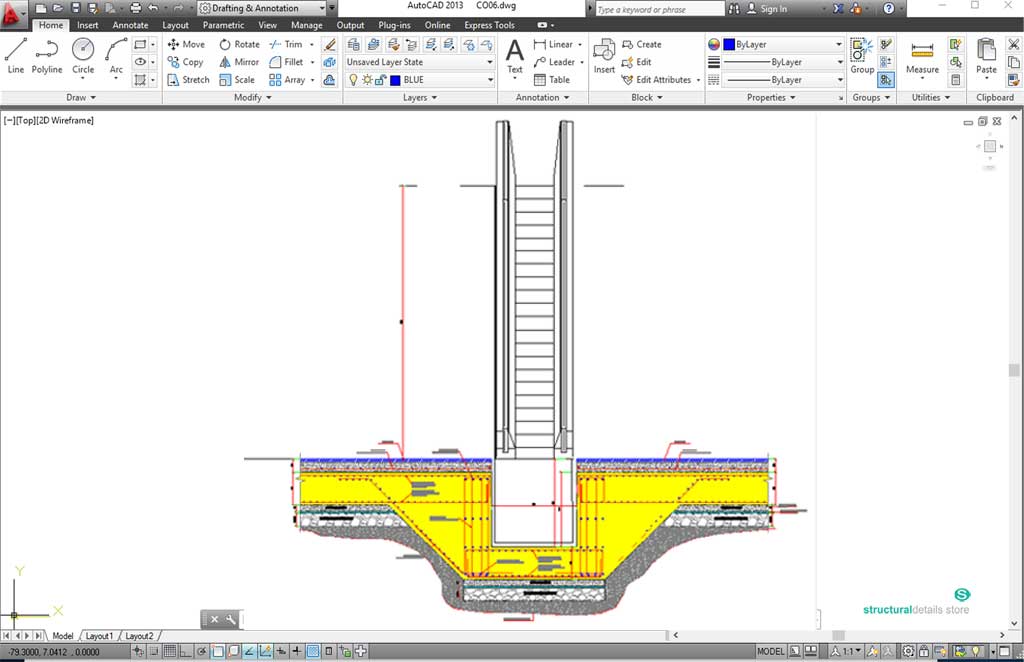Click the blue ByLayer color swatch
This screenshot has height=662, width=1024.
pyautogui.click(x=729, y=45)
